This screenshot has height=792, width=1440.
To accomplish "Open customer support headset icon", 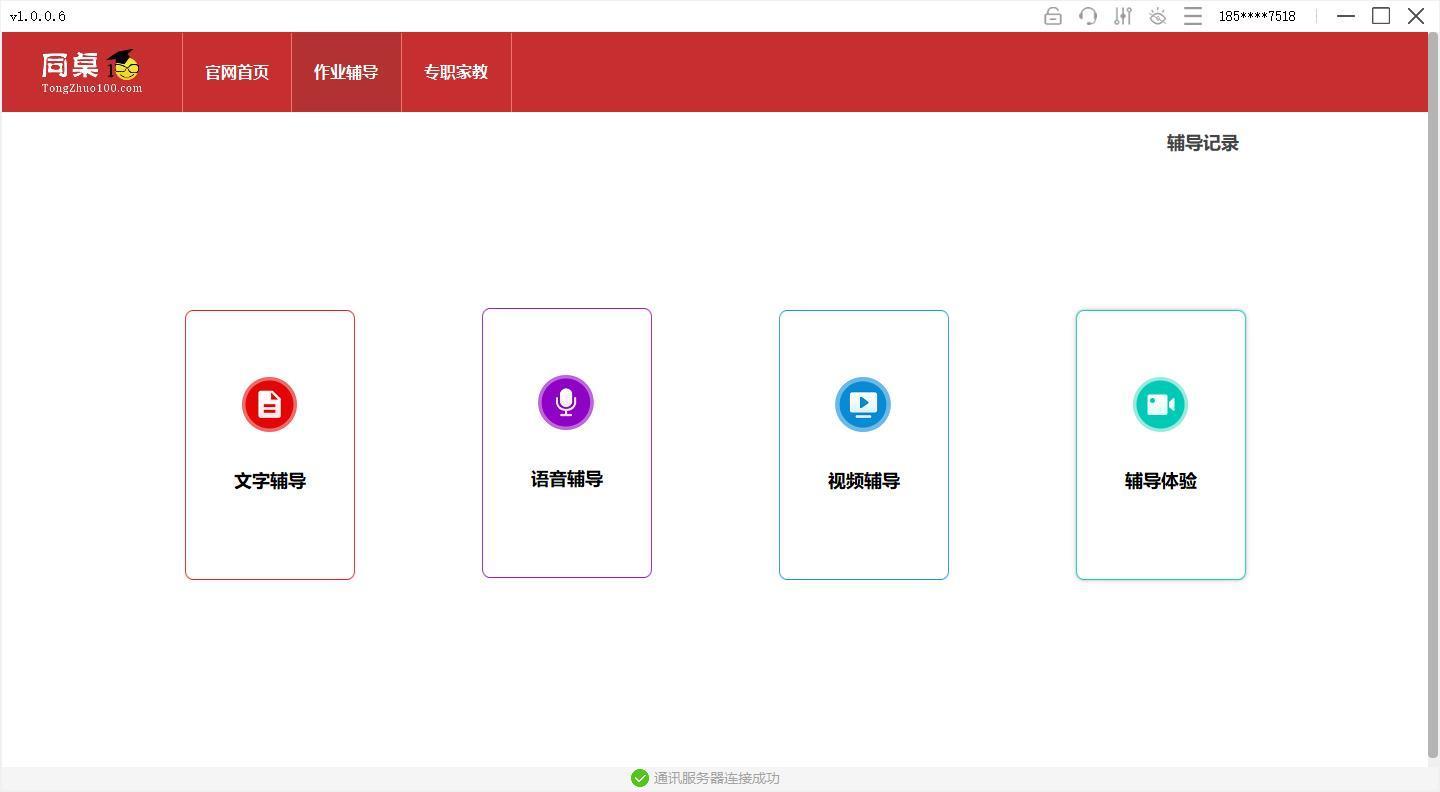I will point(1088,16).
